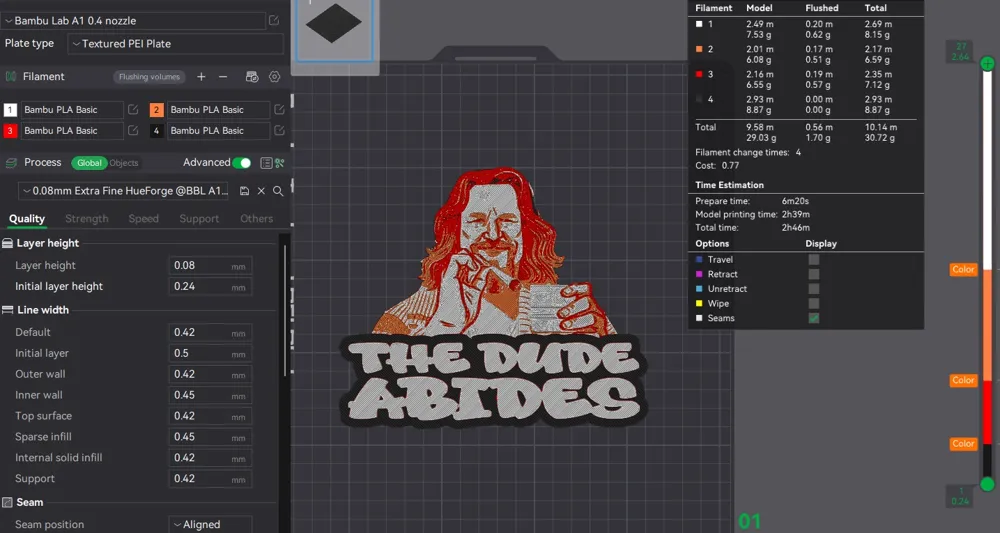Image resolution: width=1000 pixels, height=533 pixels.
Task: Click the green plus on layer slider
Action: click(x=987, y=63)
